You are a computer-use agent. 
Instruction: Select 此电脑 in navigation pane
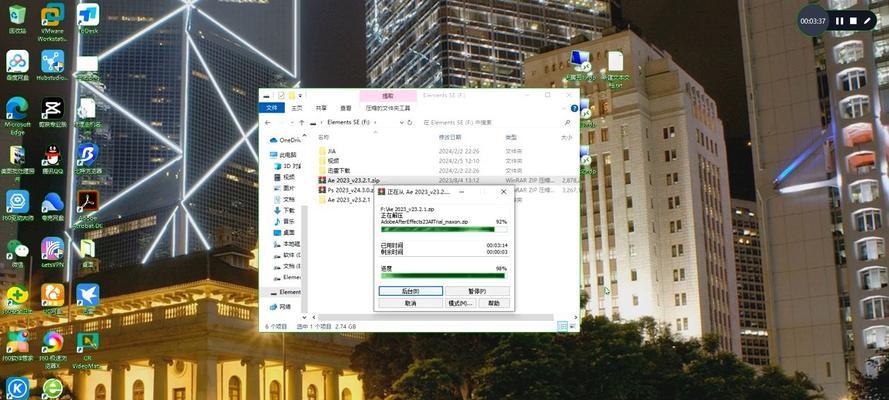click(x=283, y=155)
